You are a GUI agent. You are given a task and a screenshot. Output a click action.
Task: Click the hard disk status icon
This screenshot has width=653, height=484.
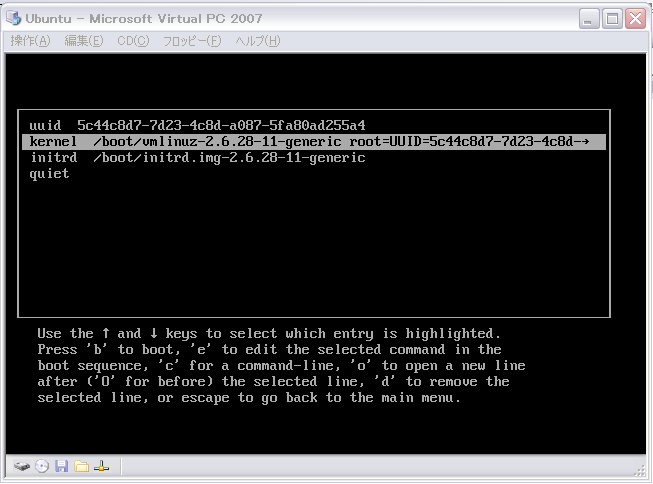22,466
